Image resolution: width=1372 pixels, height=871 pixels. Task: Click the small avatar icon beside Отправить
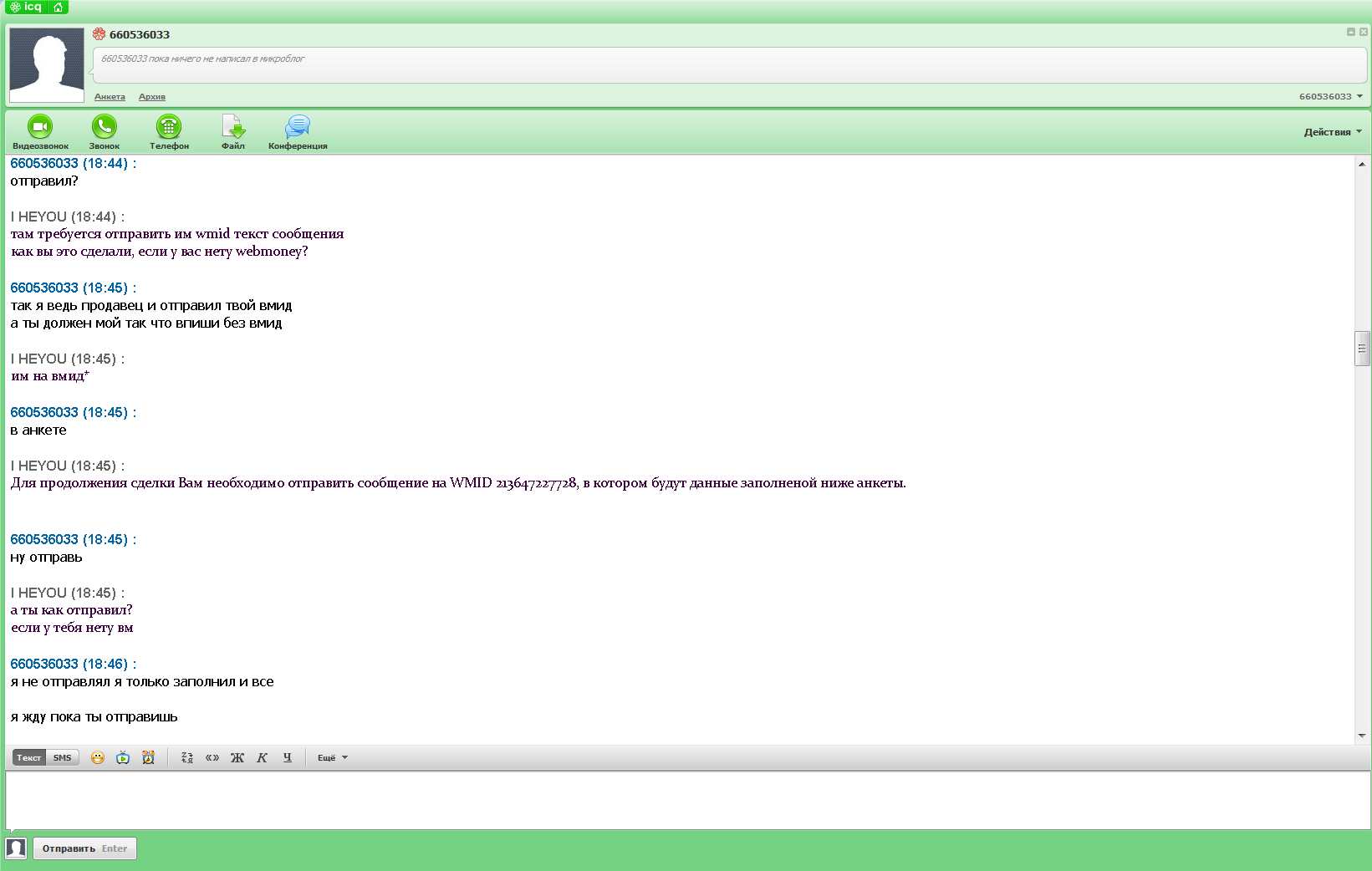(x=16, y=848)
